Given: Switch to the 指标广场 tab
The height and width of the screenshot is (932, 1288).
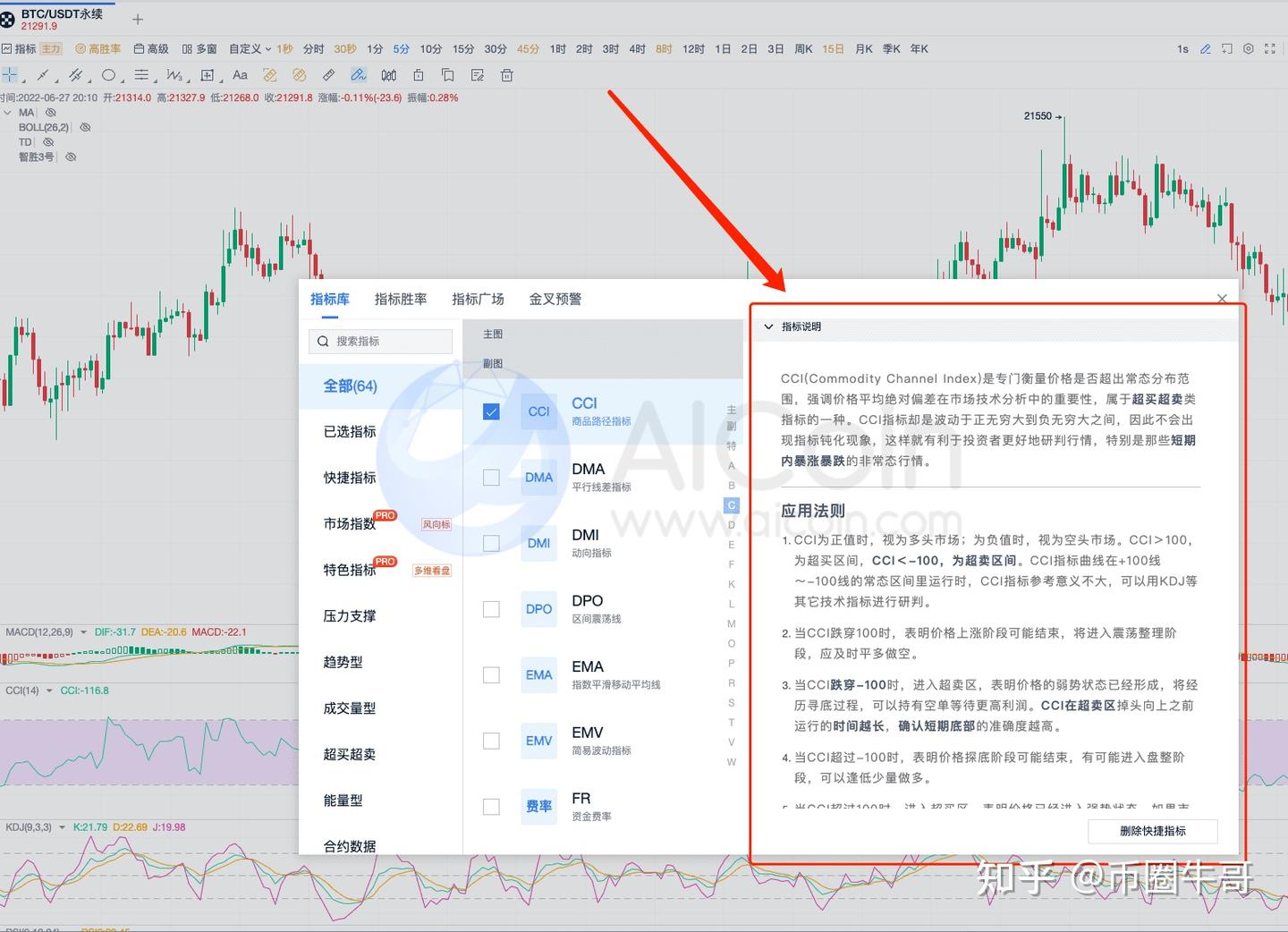Looking at the screenshot, I should click(478, 299).
